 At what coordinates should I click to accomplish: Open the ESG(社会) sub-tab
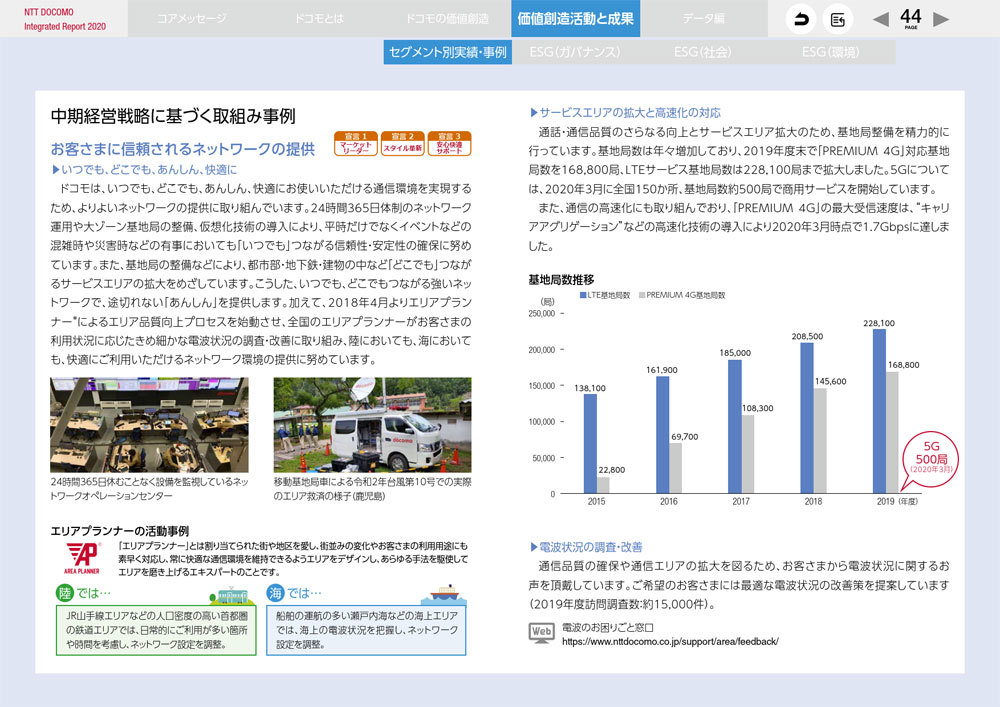pyautogui.click(x=703, y=52)
